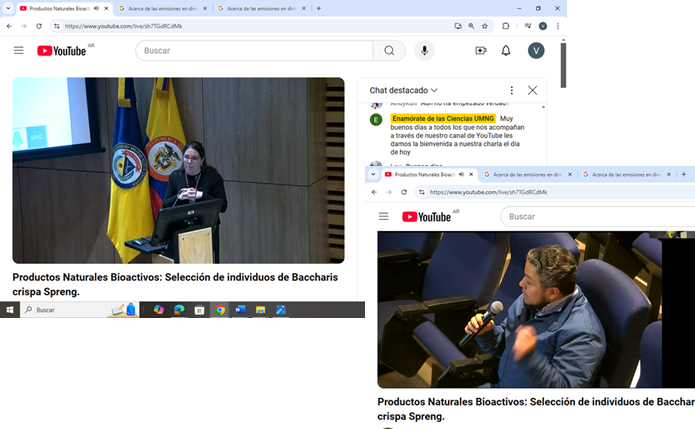Open the YouTube account avatar "V"
This screenshot has width=695, height=429.
[x=536, y=51]
